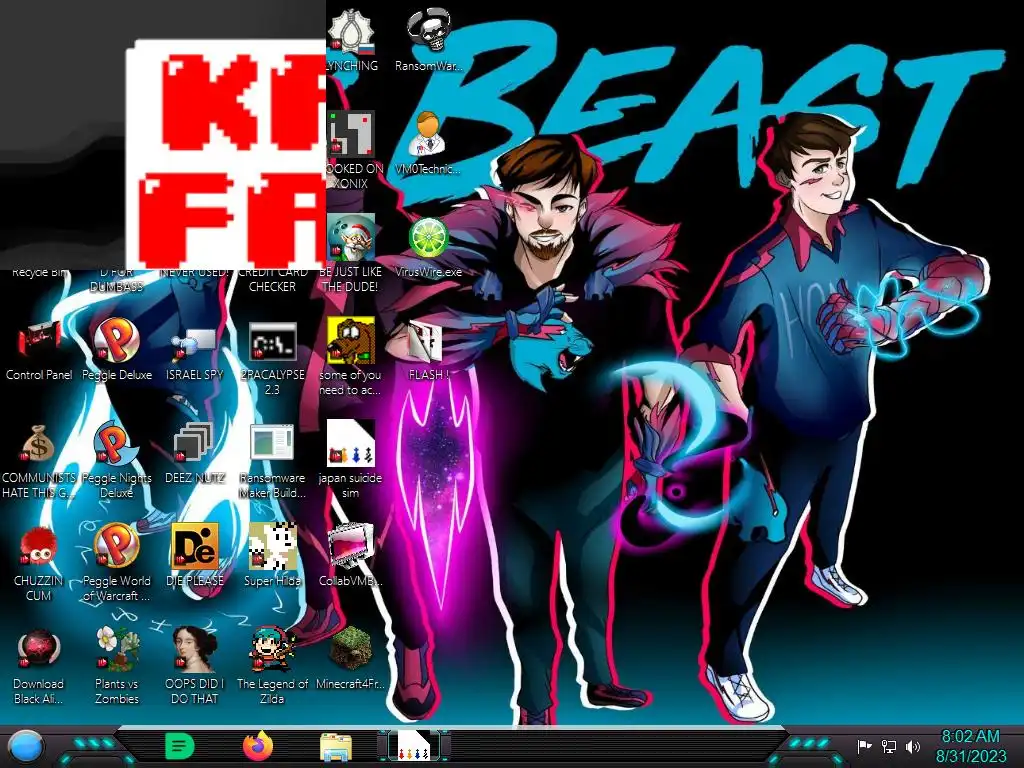
Task: Open DEEZ NUTZ desktop icon
Action: (194, 443)
